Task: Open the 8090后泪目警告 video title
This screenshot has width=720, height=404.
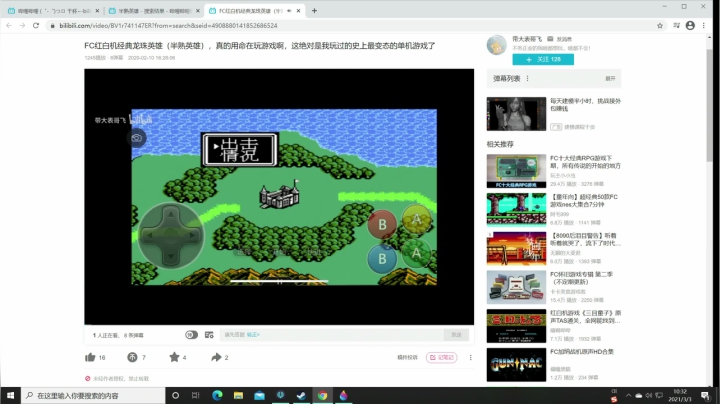Action: [x=585, y=239]
